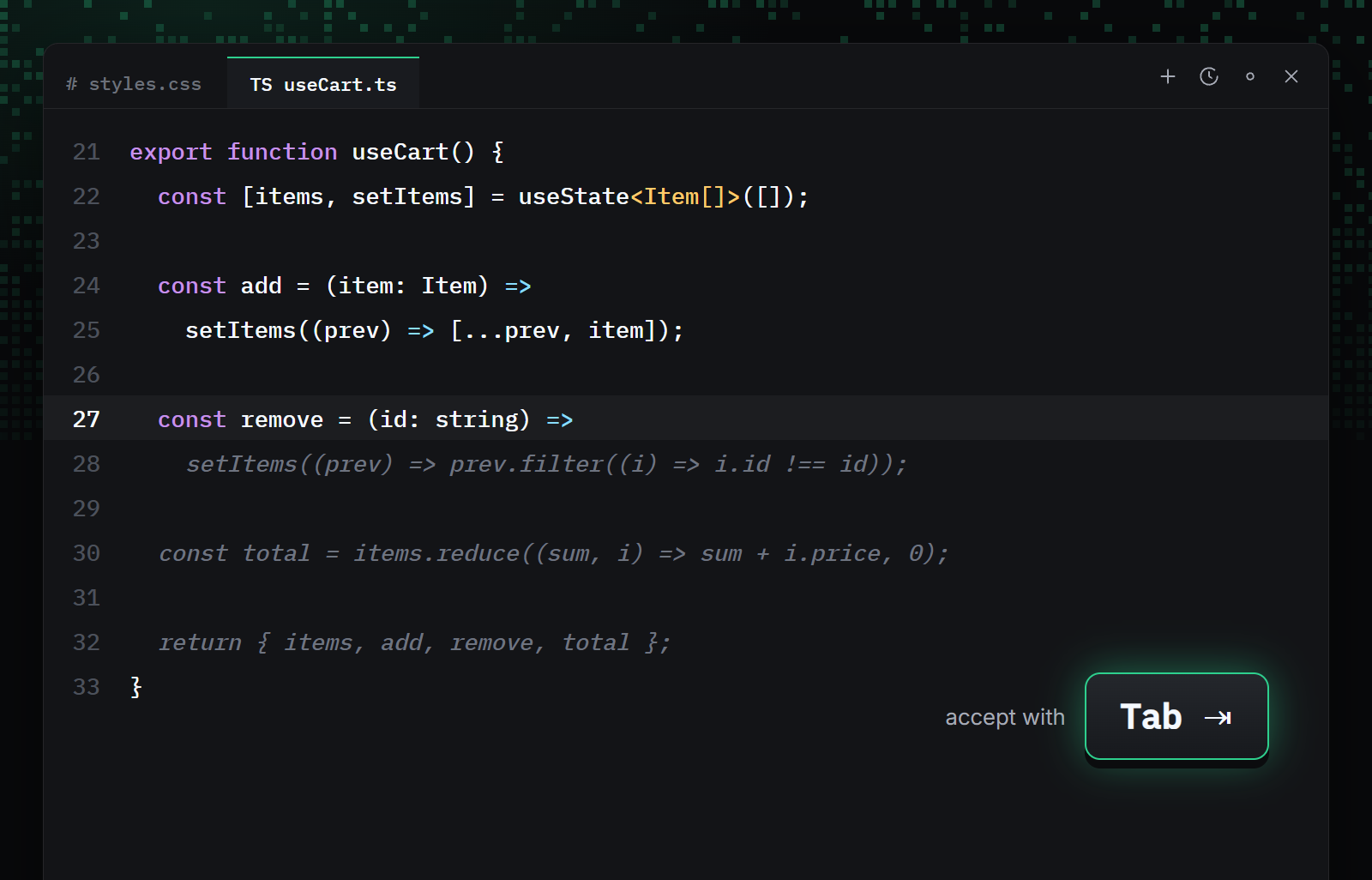Open a new tab with plus icon

point(1167,76)
